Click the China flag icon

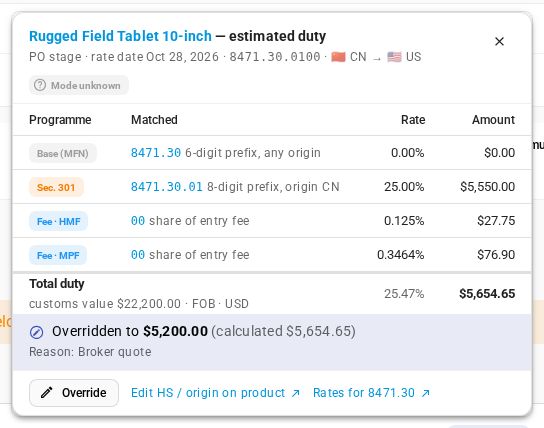click(338, 57)
